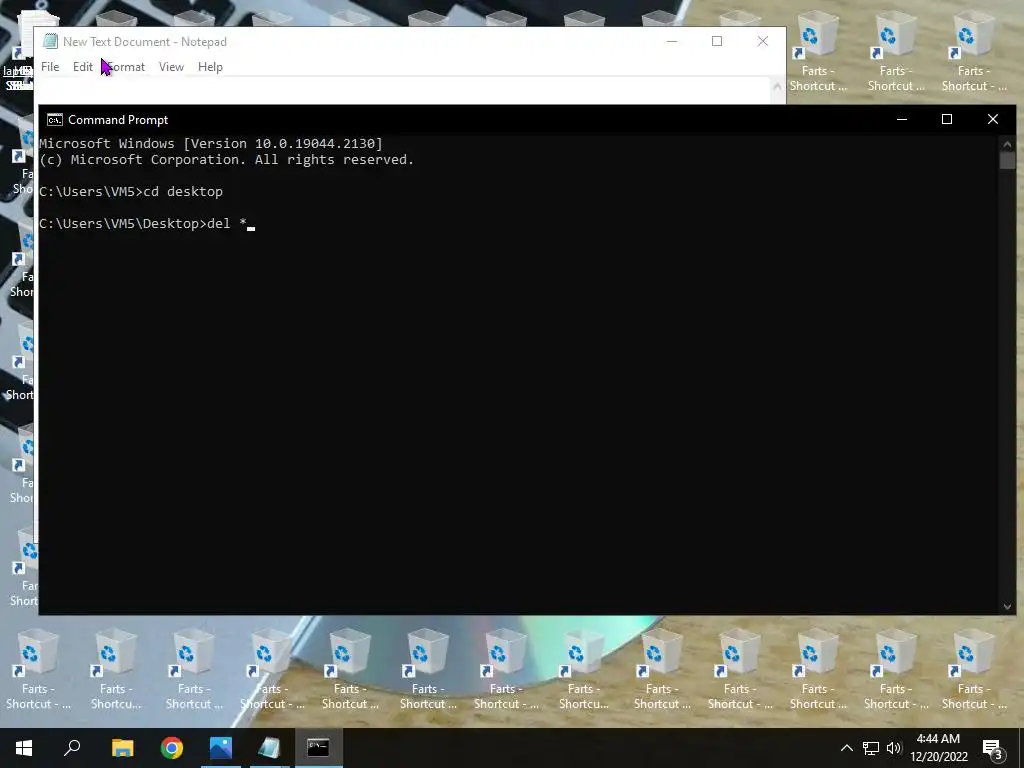Open the View menu in Notepad
This screenshot has height=768, width=1024.
pyautogui.click(x=171, y=67)
